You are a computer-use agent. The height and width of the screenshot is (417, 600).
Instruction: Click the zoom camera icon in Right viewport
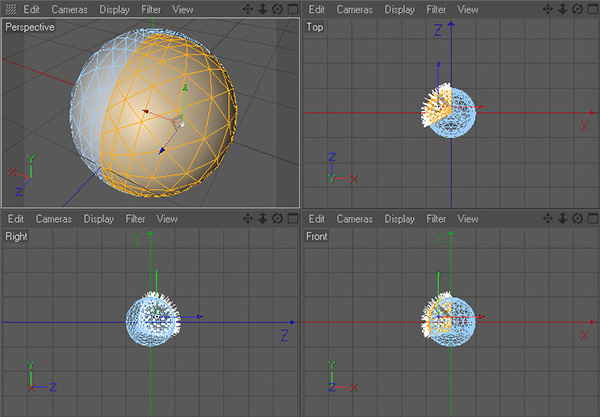pos(263,218)
